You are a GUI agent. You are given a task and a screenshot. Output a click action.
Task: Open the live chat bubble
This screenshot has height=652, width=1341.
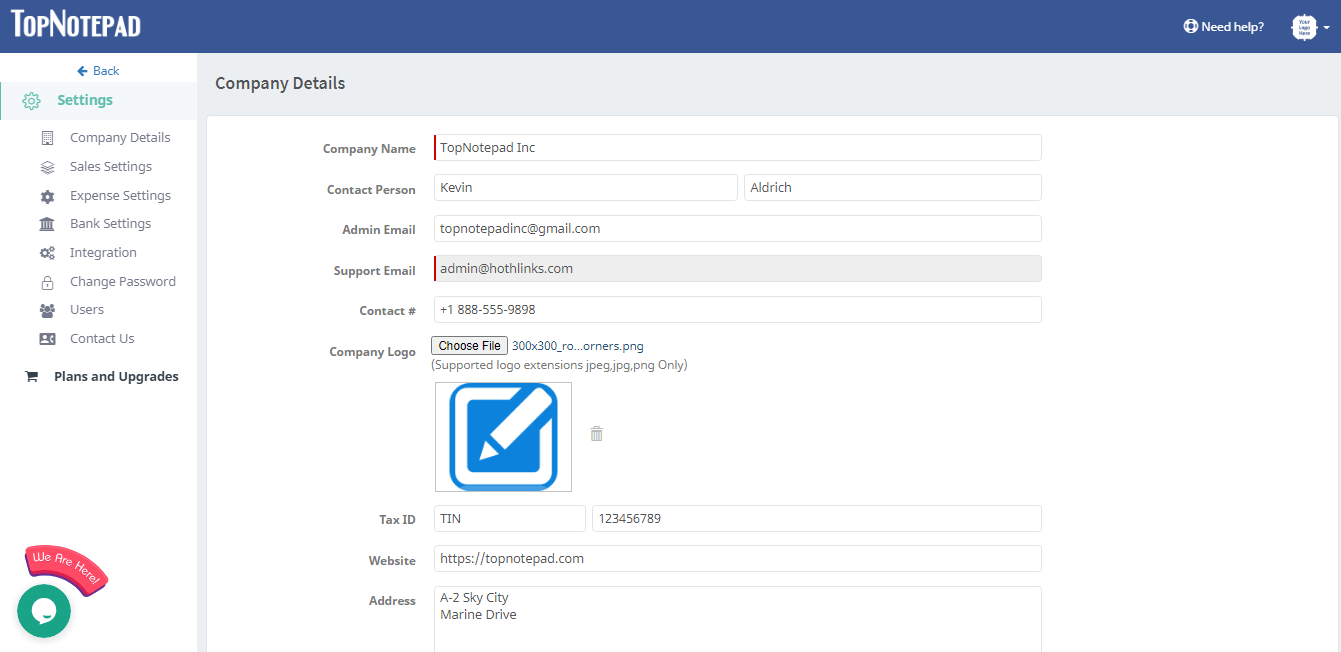click(x=44, y=611)
